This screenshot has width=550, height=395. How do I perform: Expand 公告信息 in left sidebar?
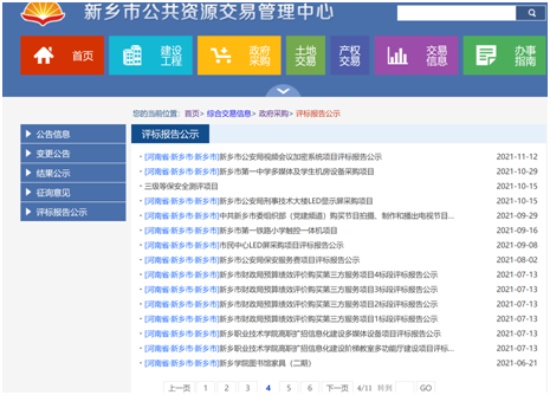click(x=73, y=134)
